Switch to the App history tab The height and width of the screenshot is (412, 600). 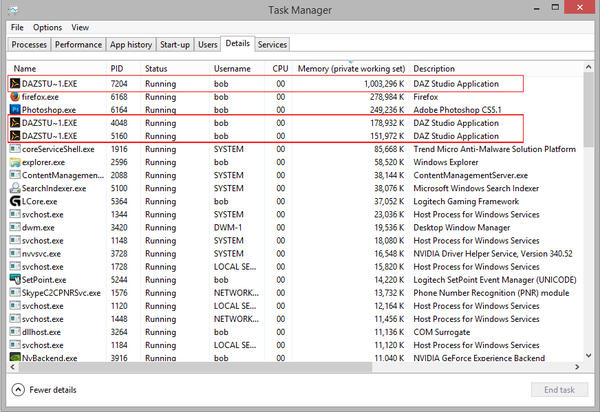pos(131,45)
